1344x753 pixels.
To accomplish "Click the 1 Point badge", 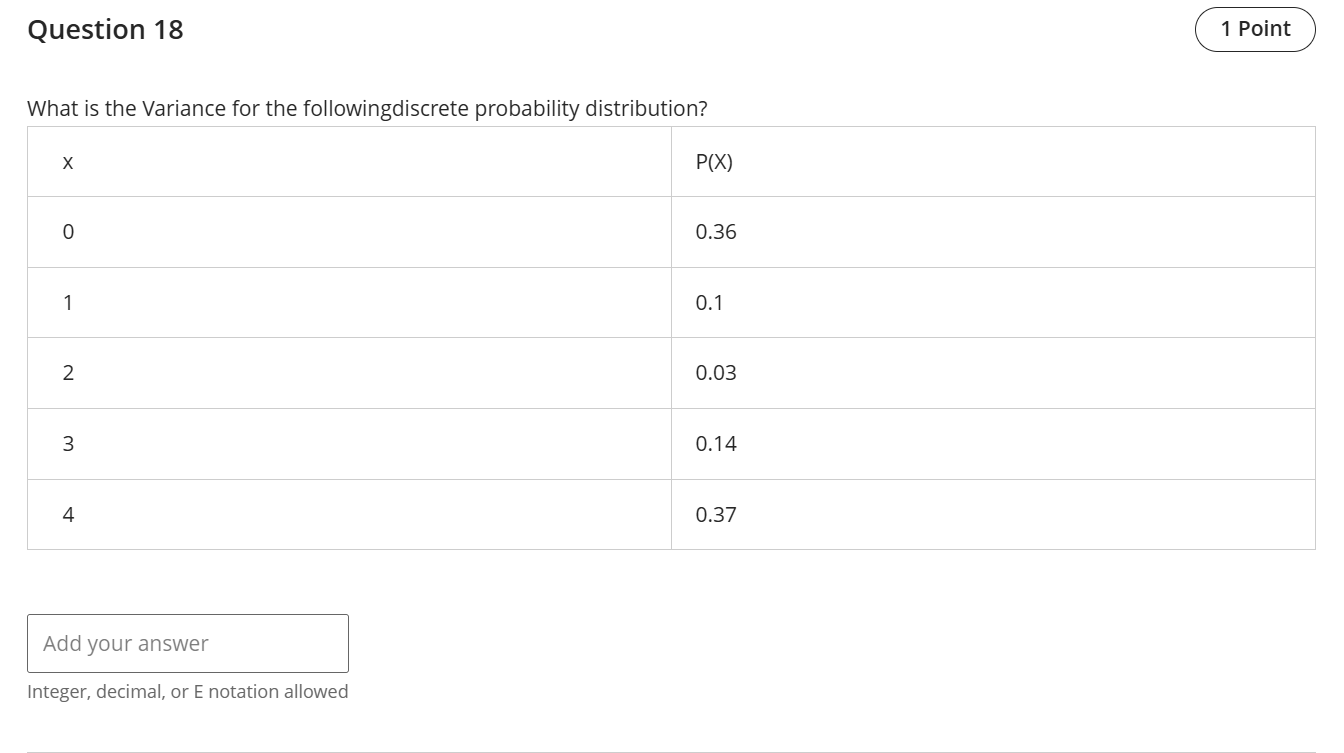I will (x=1256, y=29).
